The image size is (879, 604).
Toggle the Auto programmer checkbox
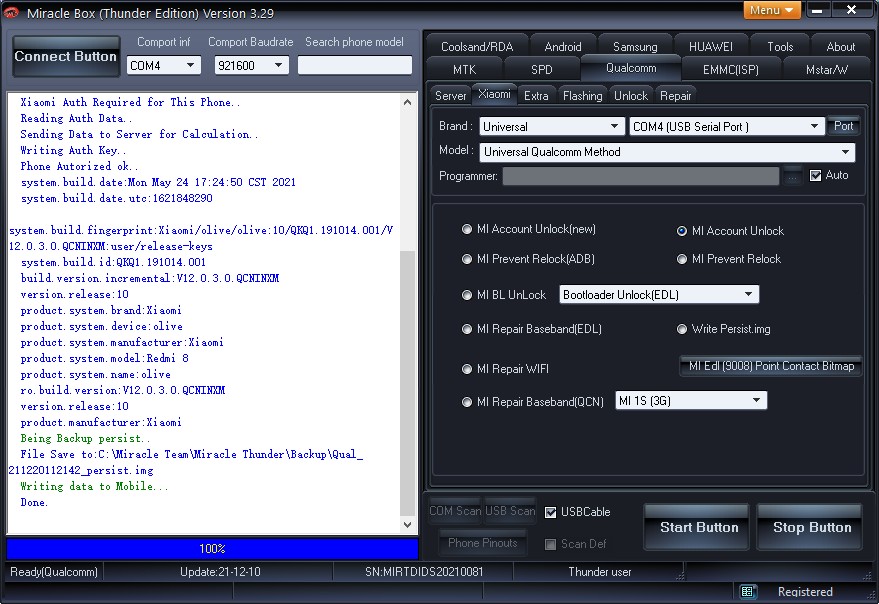[816, 176]
